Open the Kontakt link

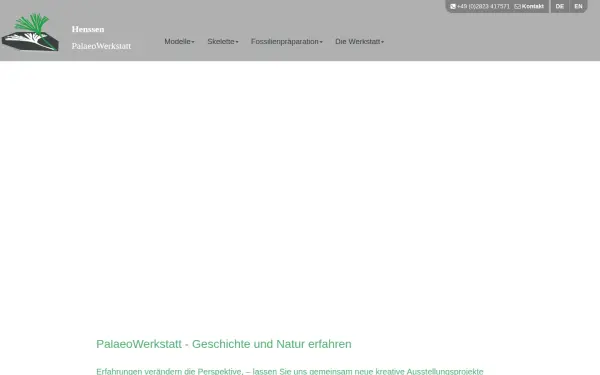532,7
